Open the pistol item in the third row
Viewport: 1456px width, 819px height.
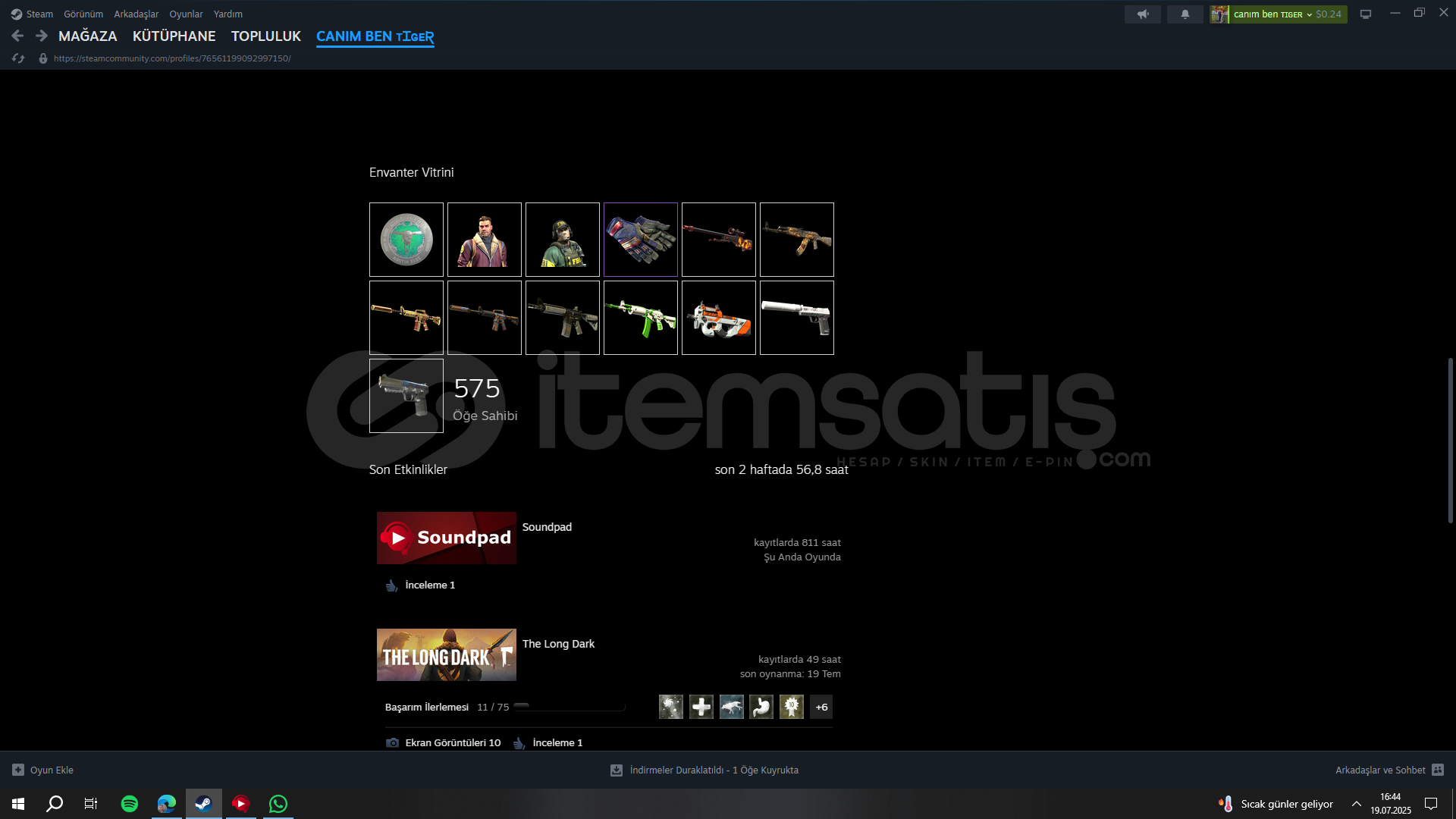(406, 396)
